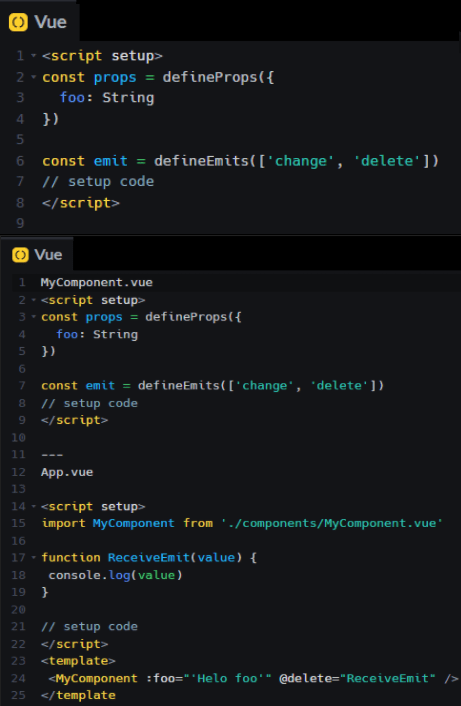The image size is (461, 706).
Task: Click the 'delete' string on line 7, lower block
Action: [339, 385]
